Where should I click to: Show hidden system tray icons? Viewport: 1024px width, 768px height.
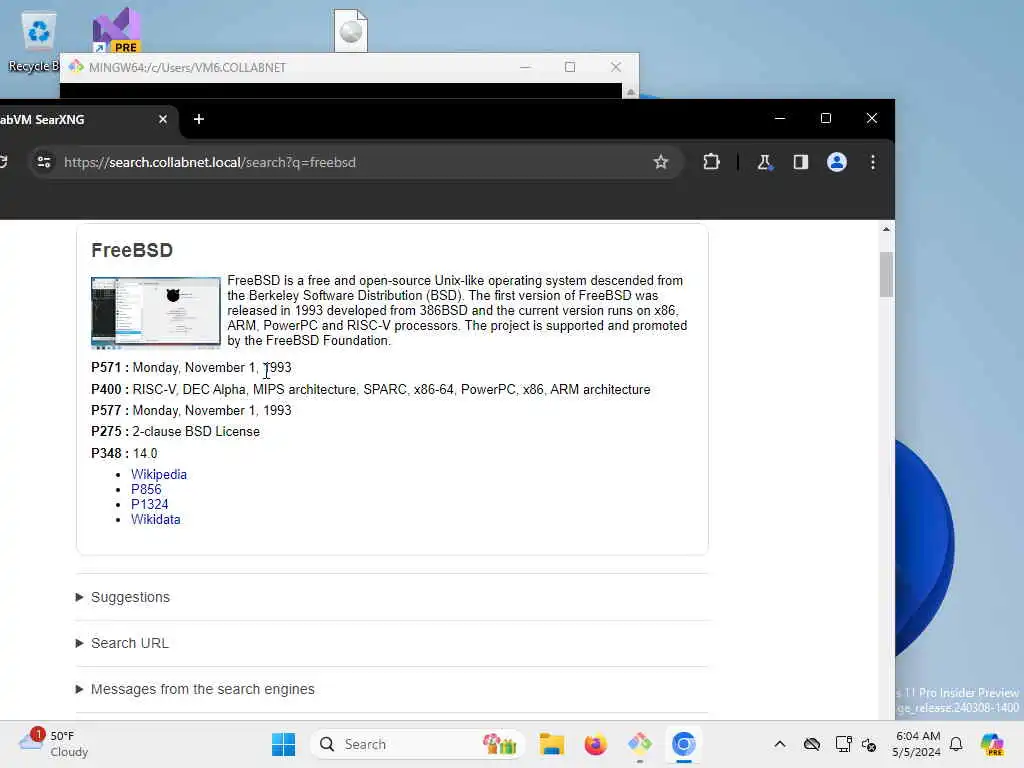(x=780, y=744)
